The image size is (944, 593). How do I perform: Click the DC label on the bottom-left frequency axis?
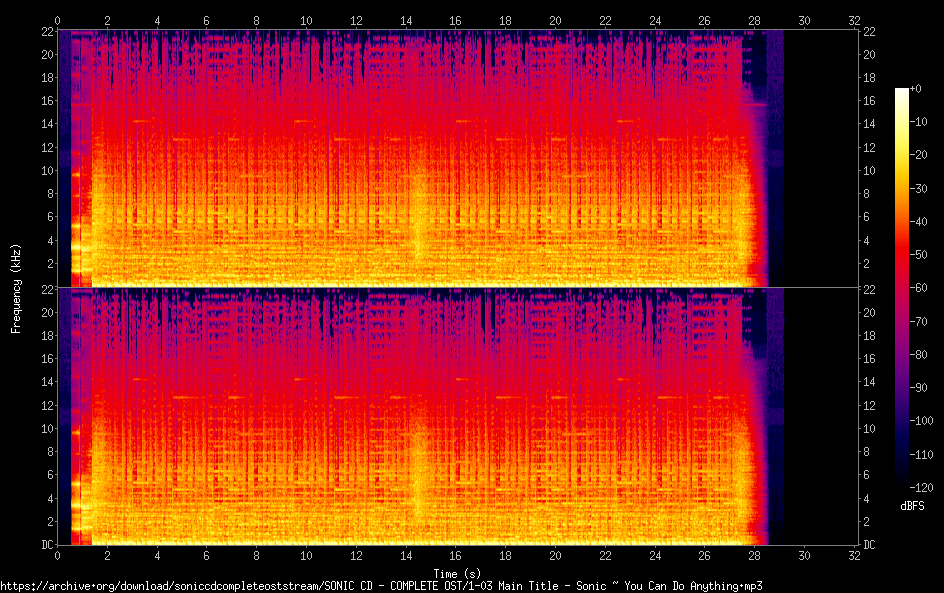coord(45,545)
